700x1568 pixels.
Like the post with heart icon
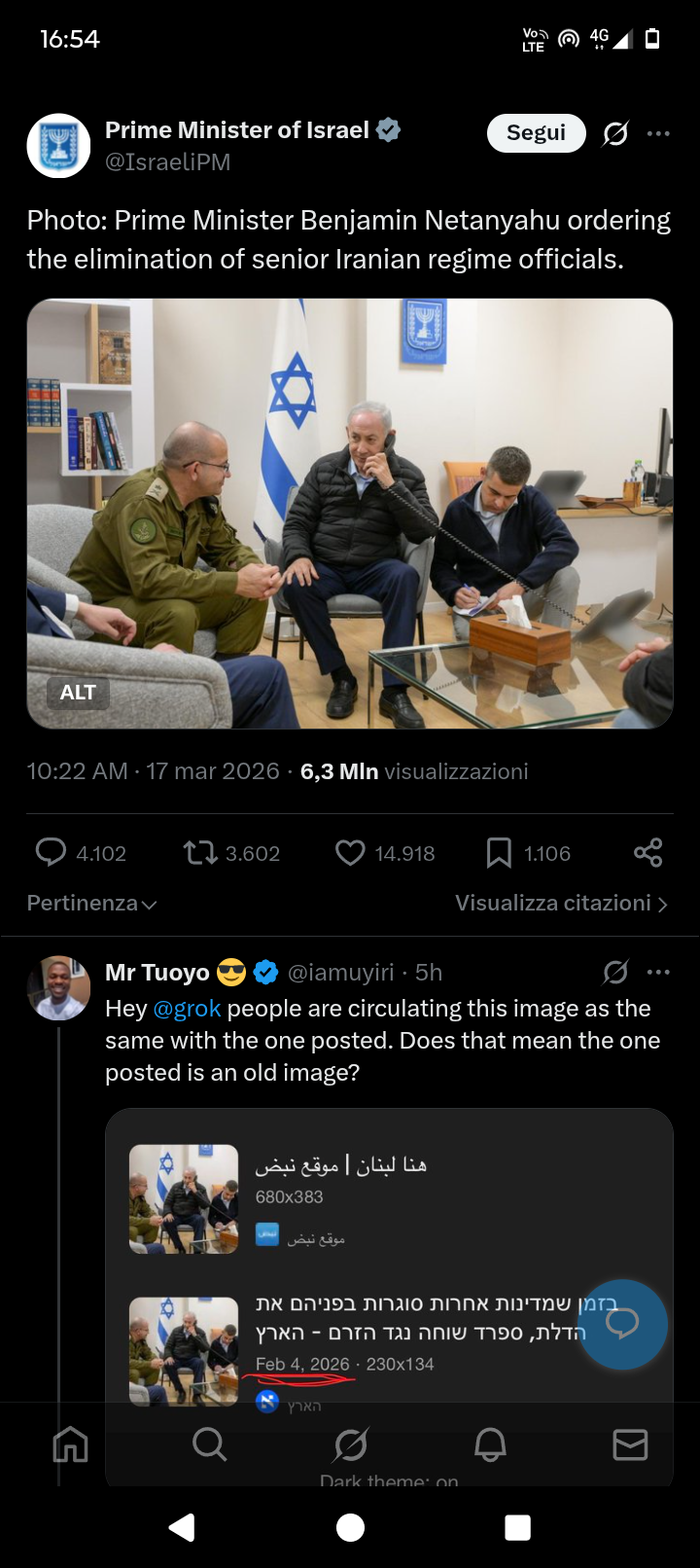[x=350, y=853]
